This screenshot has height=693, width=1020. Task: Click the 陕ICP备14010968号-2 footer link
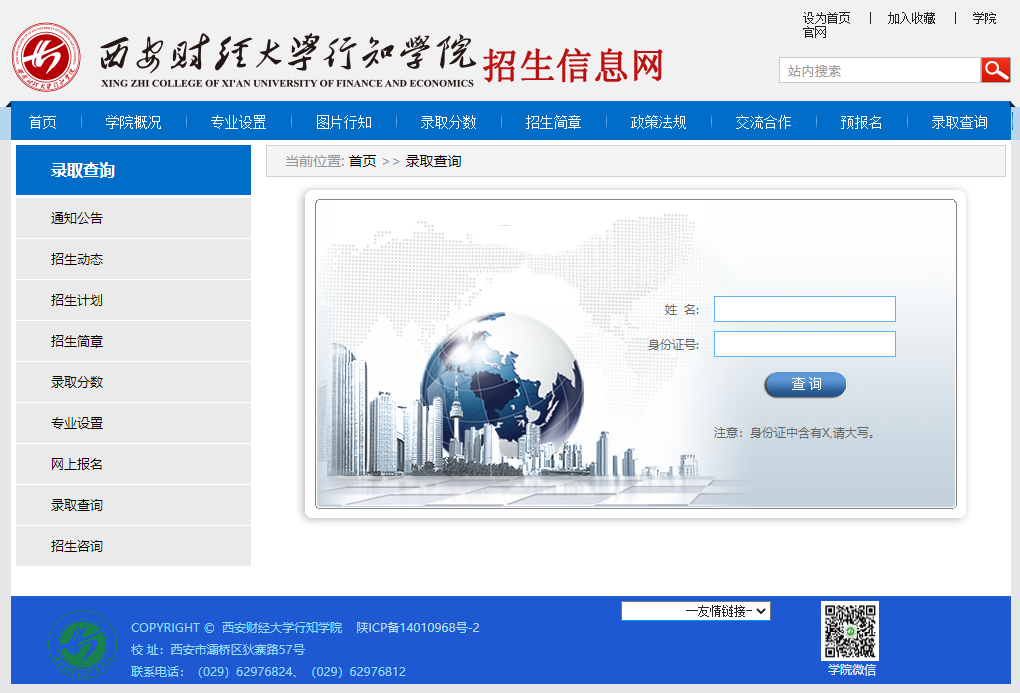418,627
